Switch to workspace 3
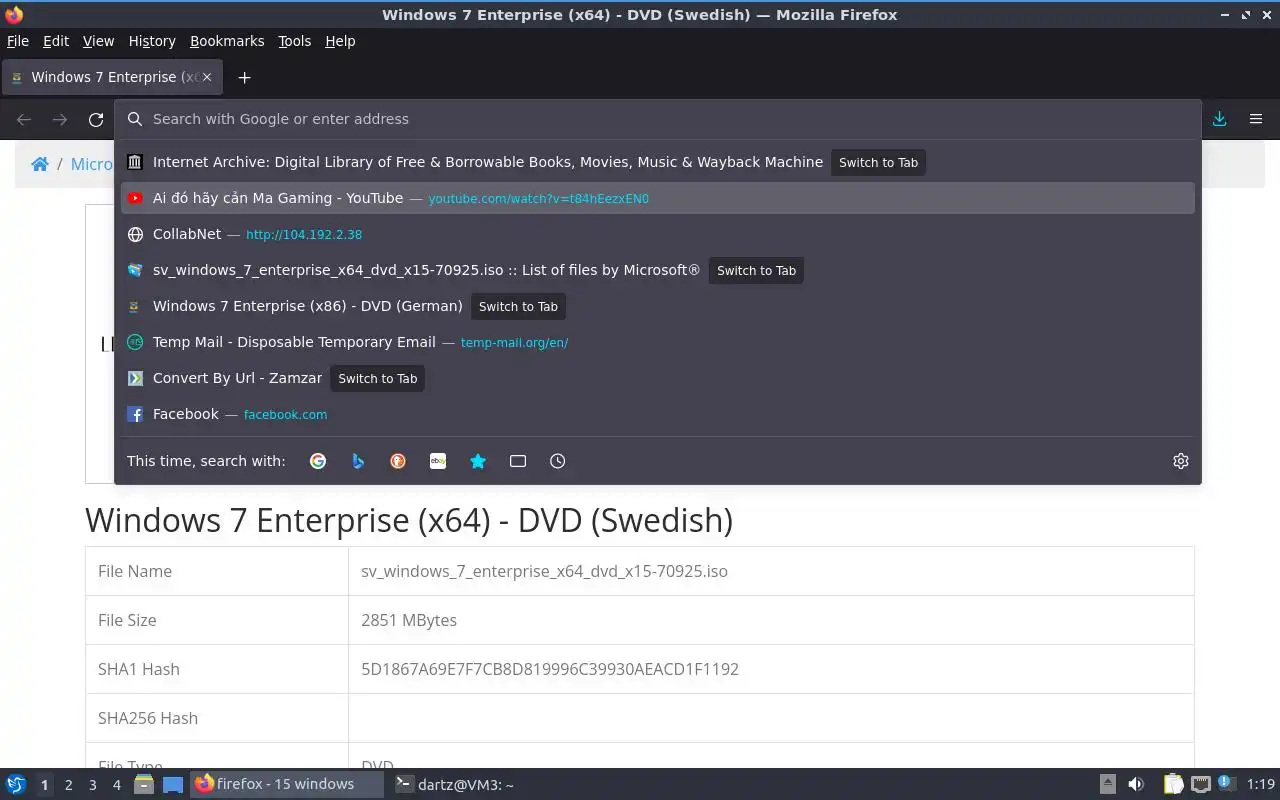Screen dimensions: 1280x800 [92, 785]
